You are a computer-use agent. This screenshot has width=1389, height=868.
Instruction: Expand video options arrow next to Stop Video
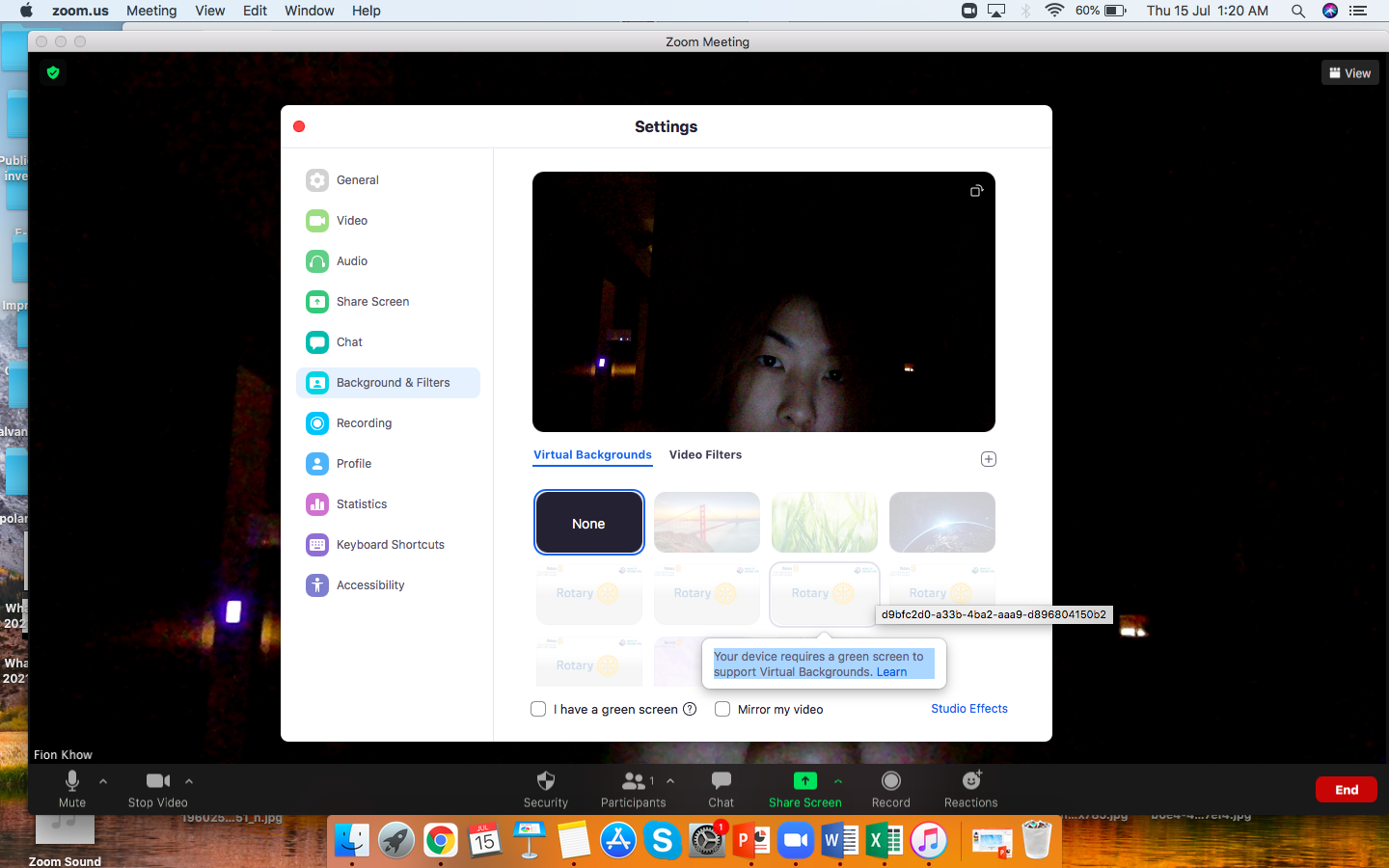189,781
